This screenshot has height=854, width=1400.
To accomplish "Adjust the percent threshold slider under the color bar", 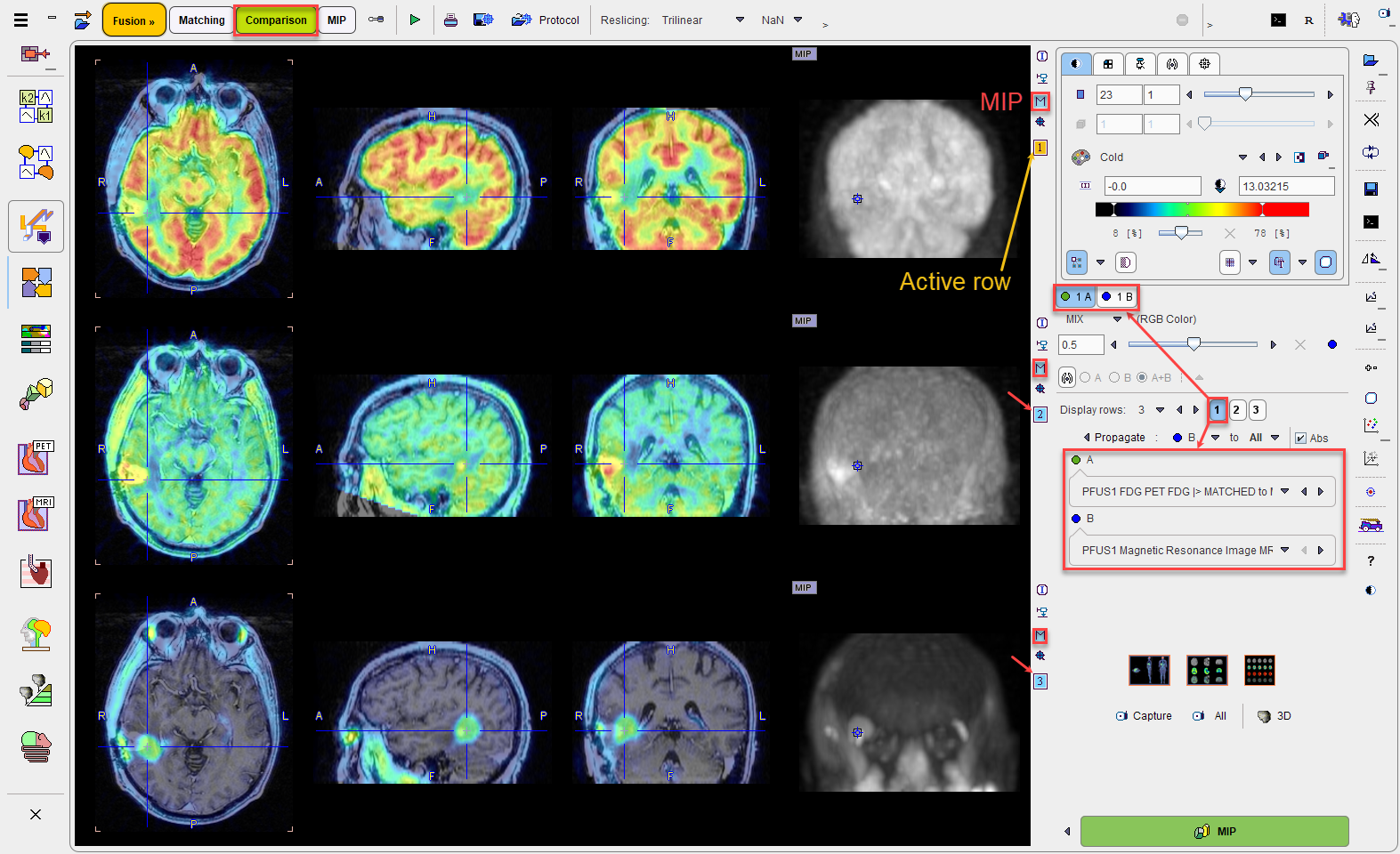I will coord(1180,233).
